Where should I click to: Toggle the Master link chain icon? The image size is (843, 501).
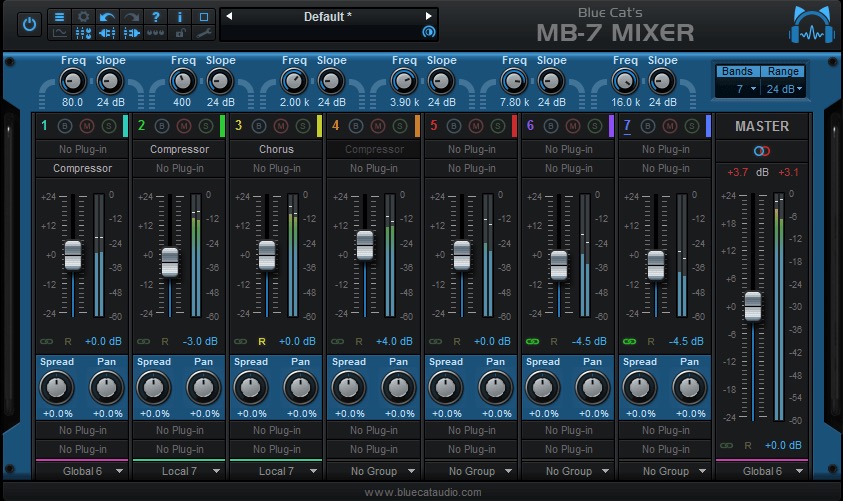pyautogui.click(x=726, y=446)
